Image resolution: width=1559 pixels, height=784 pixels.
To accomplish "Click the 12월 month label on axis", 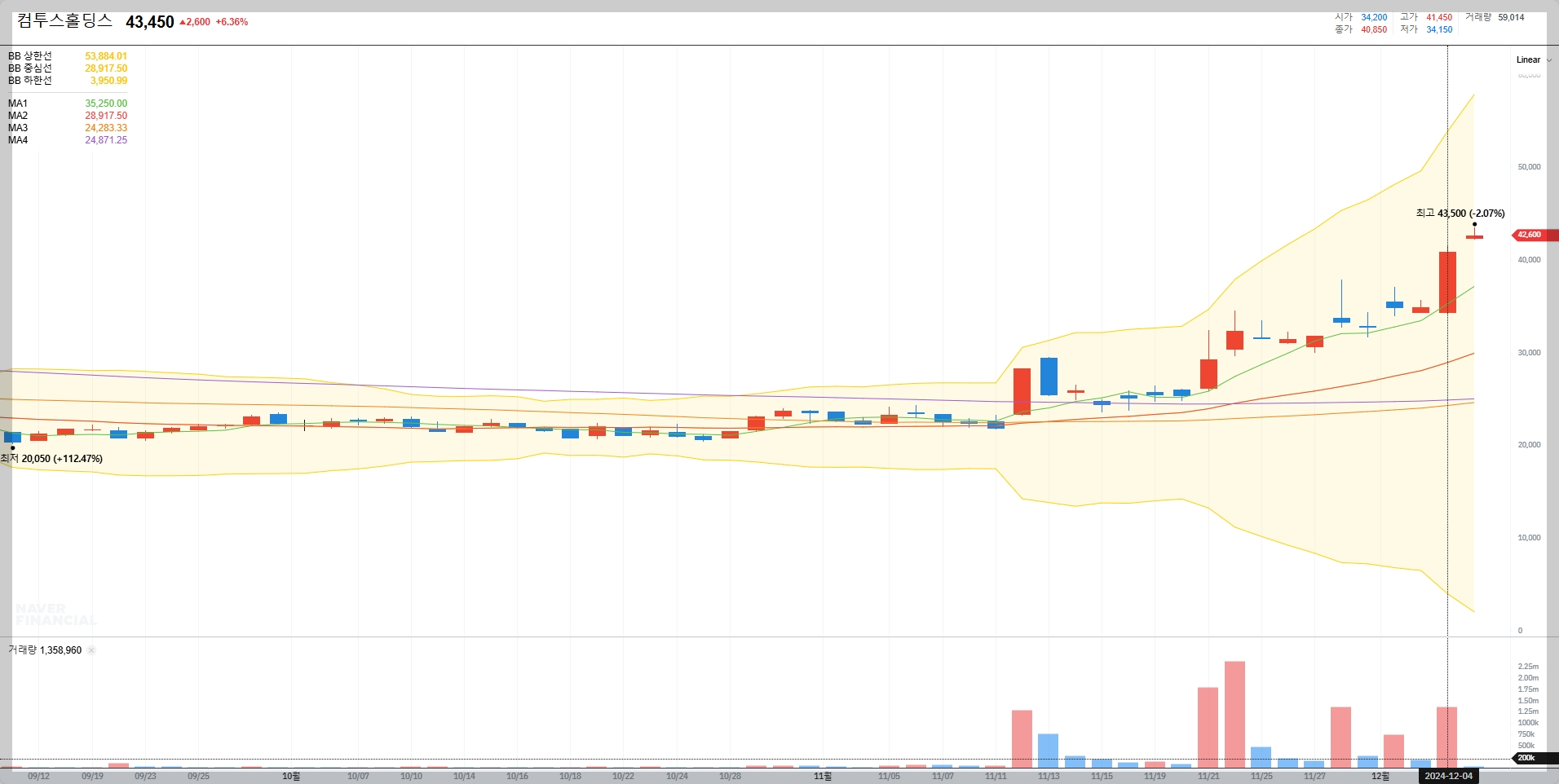I will pos(1380,776).
